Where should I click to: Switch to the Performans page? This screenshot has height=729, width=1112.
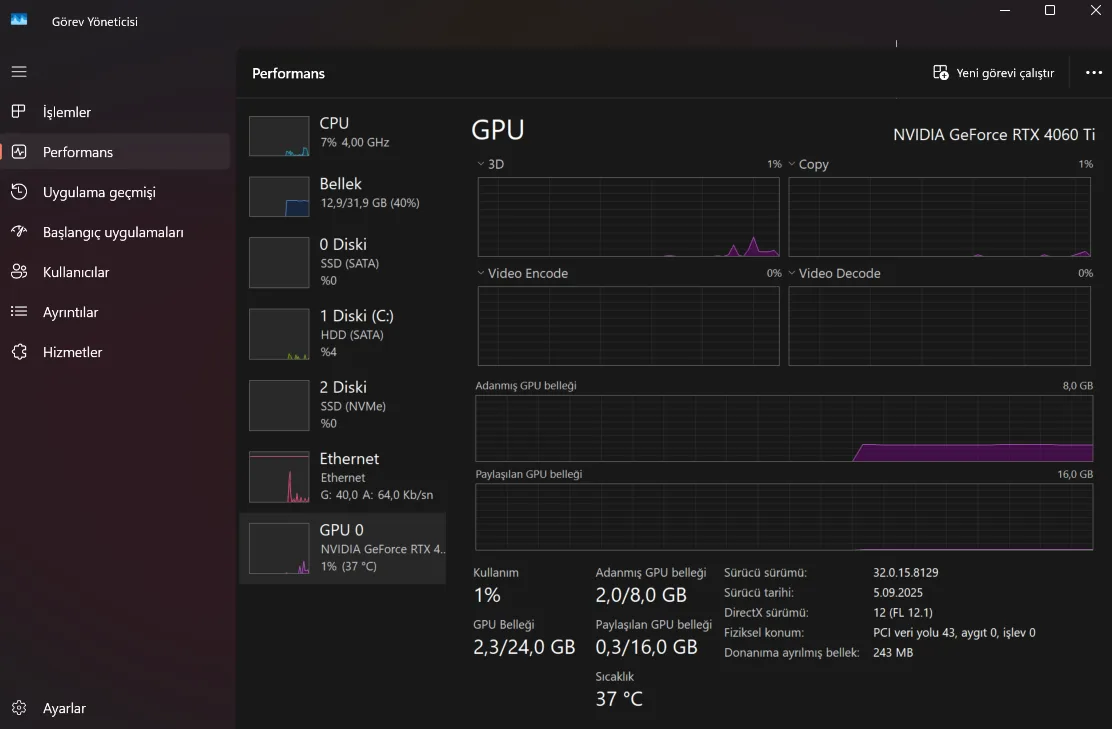[x=116, y=152]
